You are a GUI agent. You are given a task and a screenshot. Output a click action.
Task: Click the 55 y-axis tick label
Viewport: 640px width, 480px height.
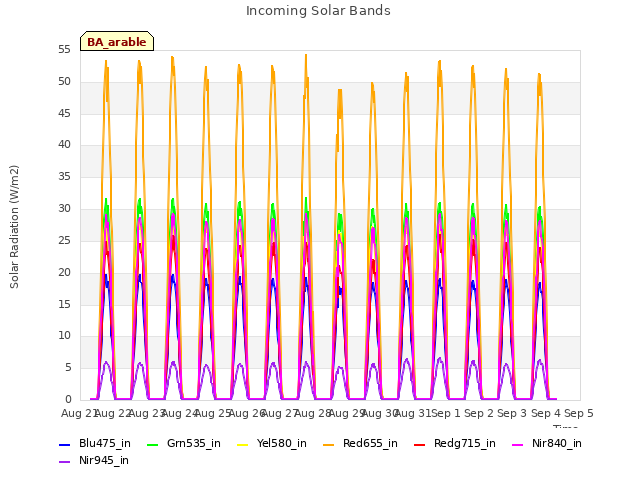(x=64, y=50)
